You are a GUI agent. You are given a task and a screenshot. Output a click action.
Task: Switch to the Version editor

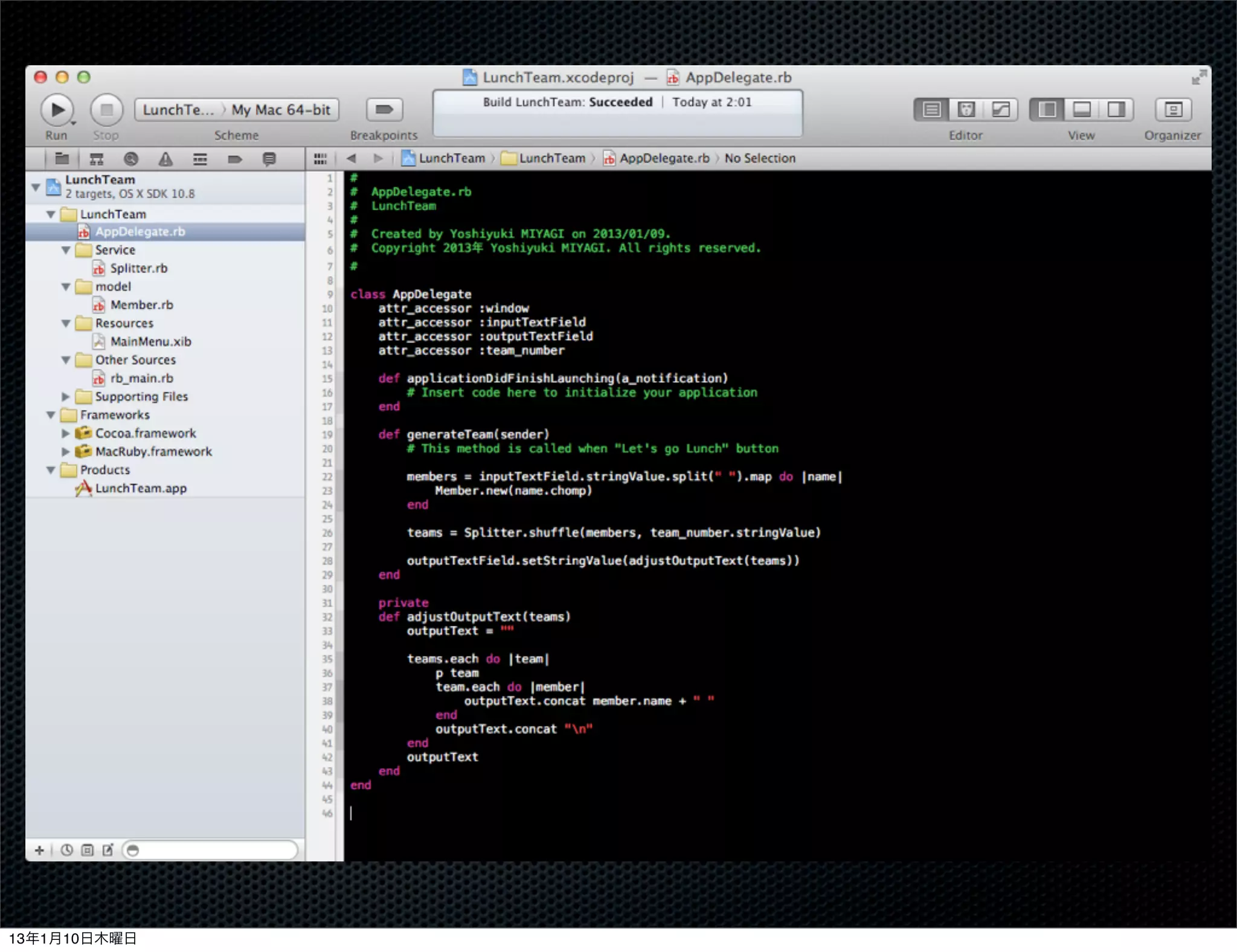pyautogui.click(x=1000, y=110)
